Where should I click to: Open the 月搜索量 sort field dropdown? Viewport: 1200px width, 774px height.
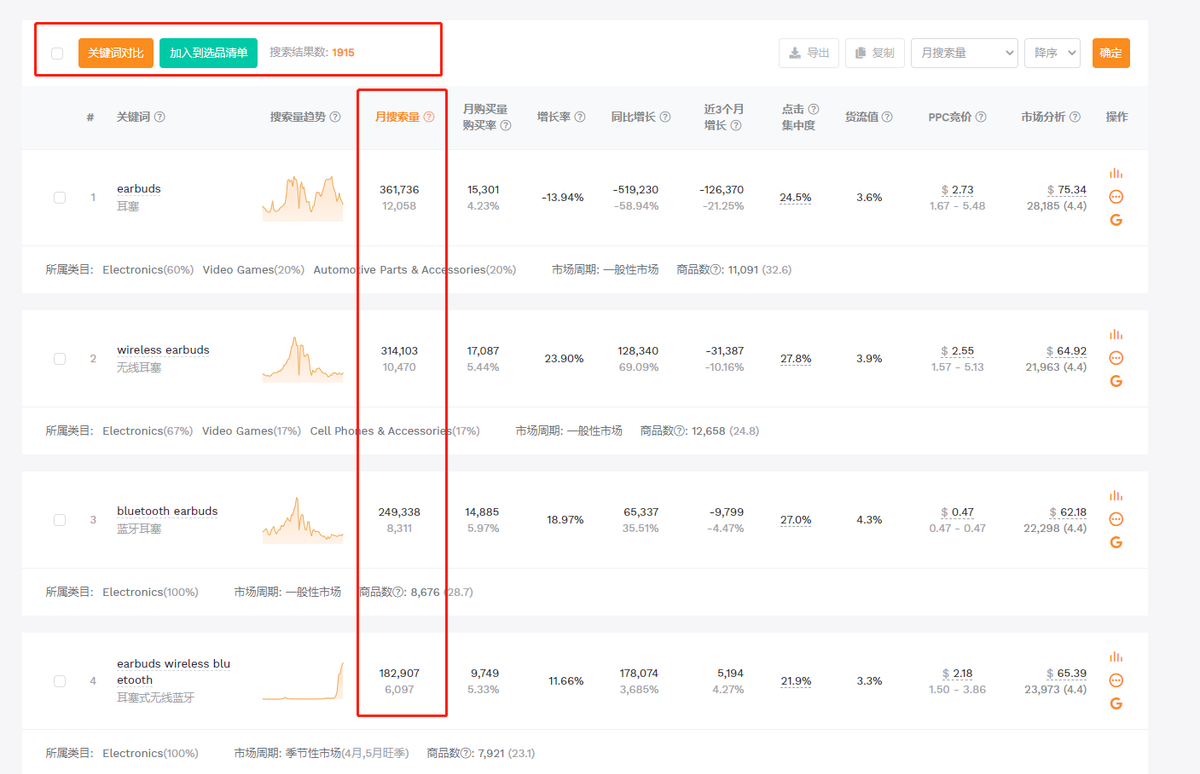[963, 53]
